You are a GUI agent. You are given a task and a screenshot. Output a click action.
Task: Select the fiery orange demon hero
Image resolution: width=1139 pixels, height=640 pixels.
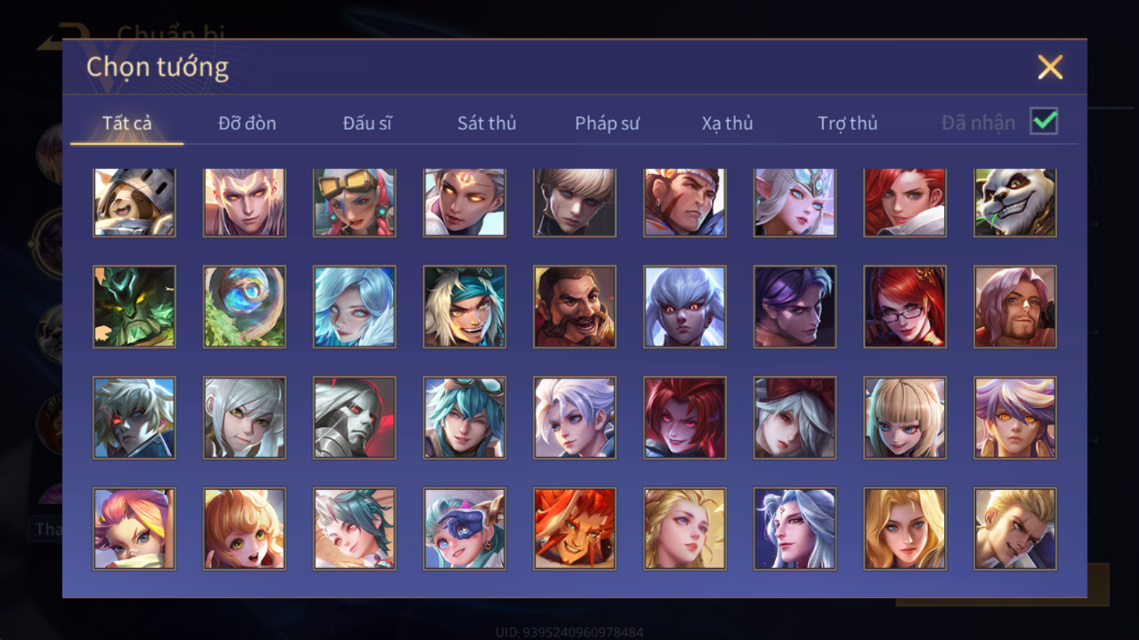click(x=575, y=528)
